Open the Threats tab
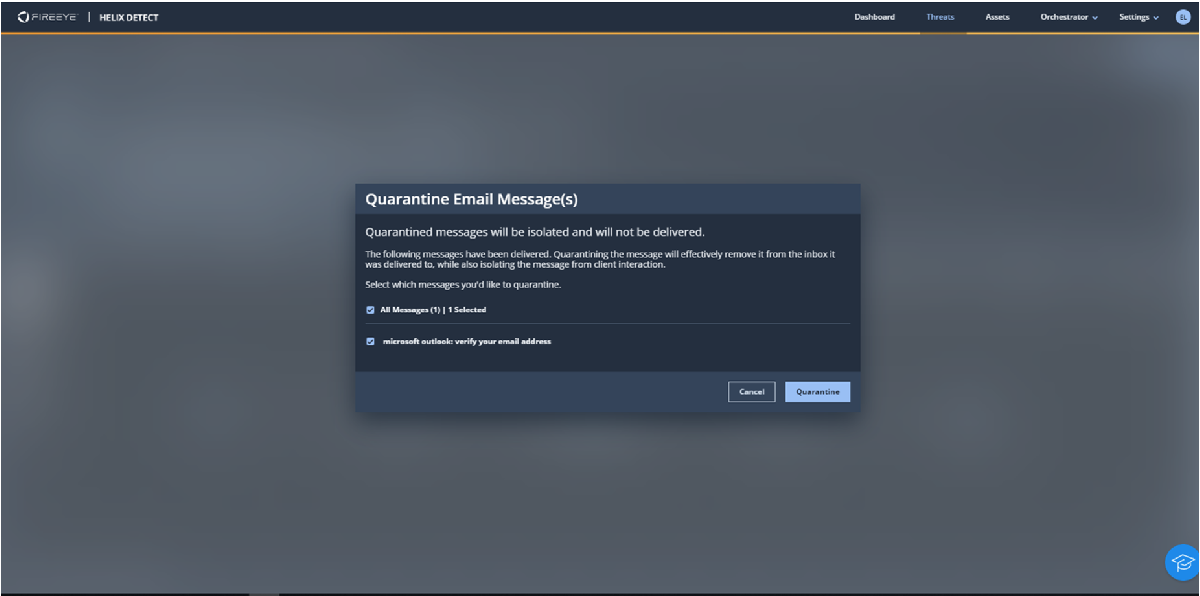Screen dimensions: 1200x596 pyautogui.click(x=940, y=17)
